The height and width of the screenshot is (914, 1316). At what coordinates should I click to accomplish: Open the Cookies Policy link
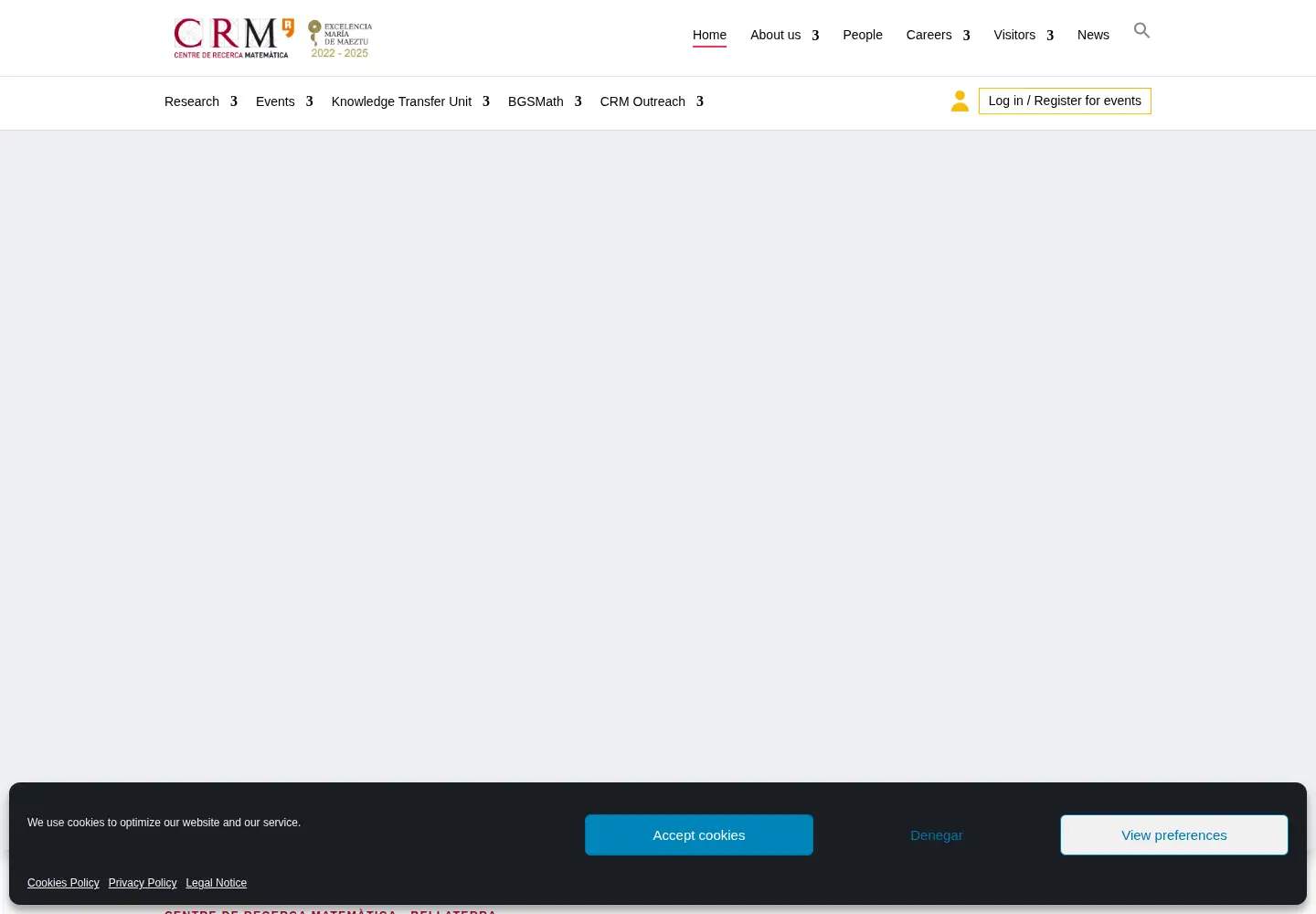(x=63, y=883)
